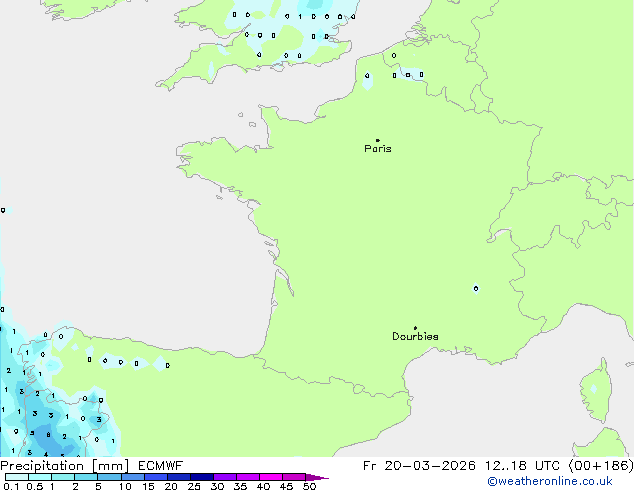
Task: Click the date "Fr 20-03-2026"
Action: (419, 466)
